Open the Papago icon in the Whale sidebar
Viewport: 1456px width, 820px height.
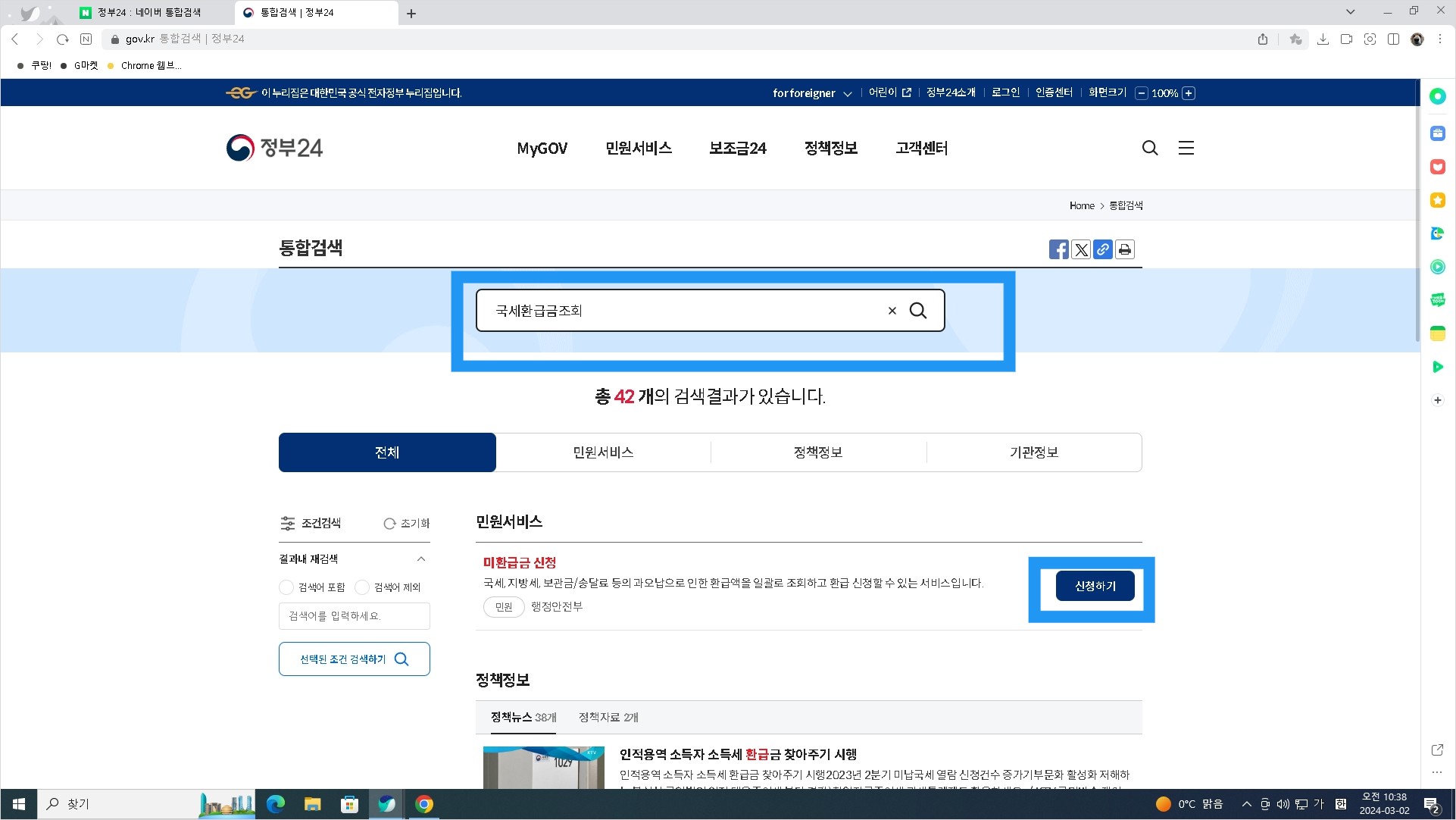coord(1437,233)
